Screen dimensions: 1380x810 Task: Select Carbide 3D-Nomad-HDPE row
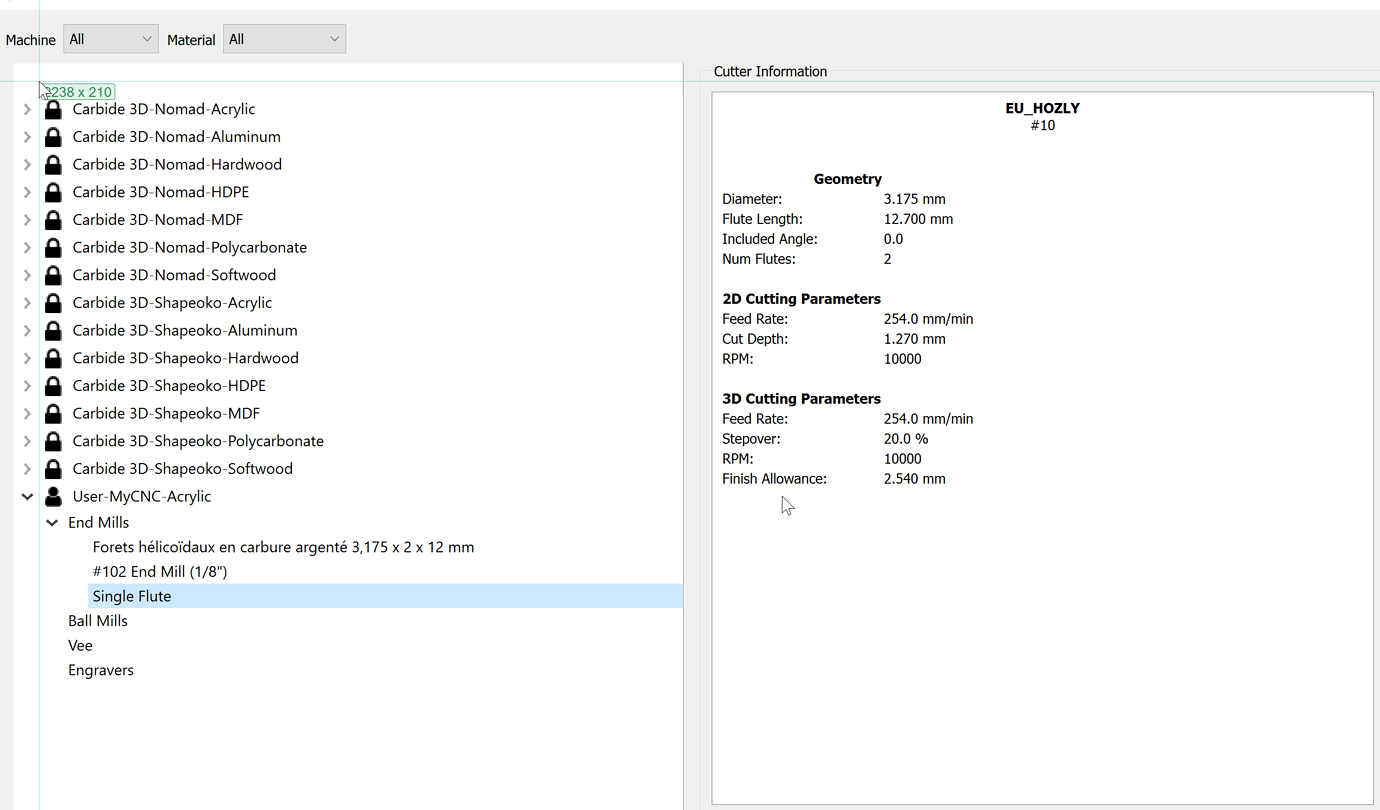tap(161, 192)
